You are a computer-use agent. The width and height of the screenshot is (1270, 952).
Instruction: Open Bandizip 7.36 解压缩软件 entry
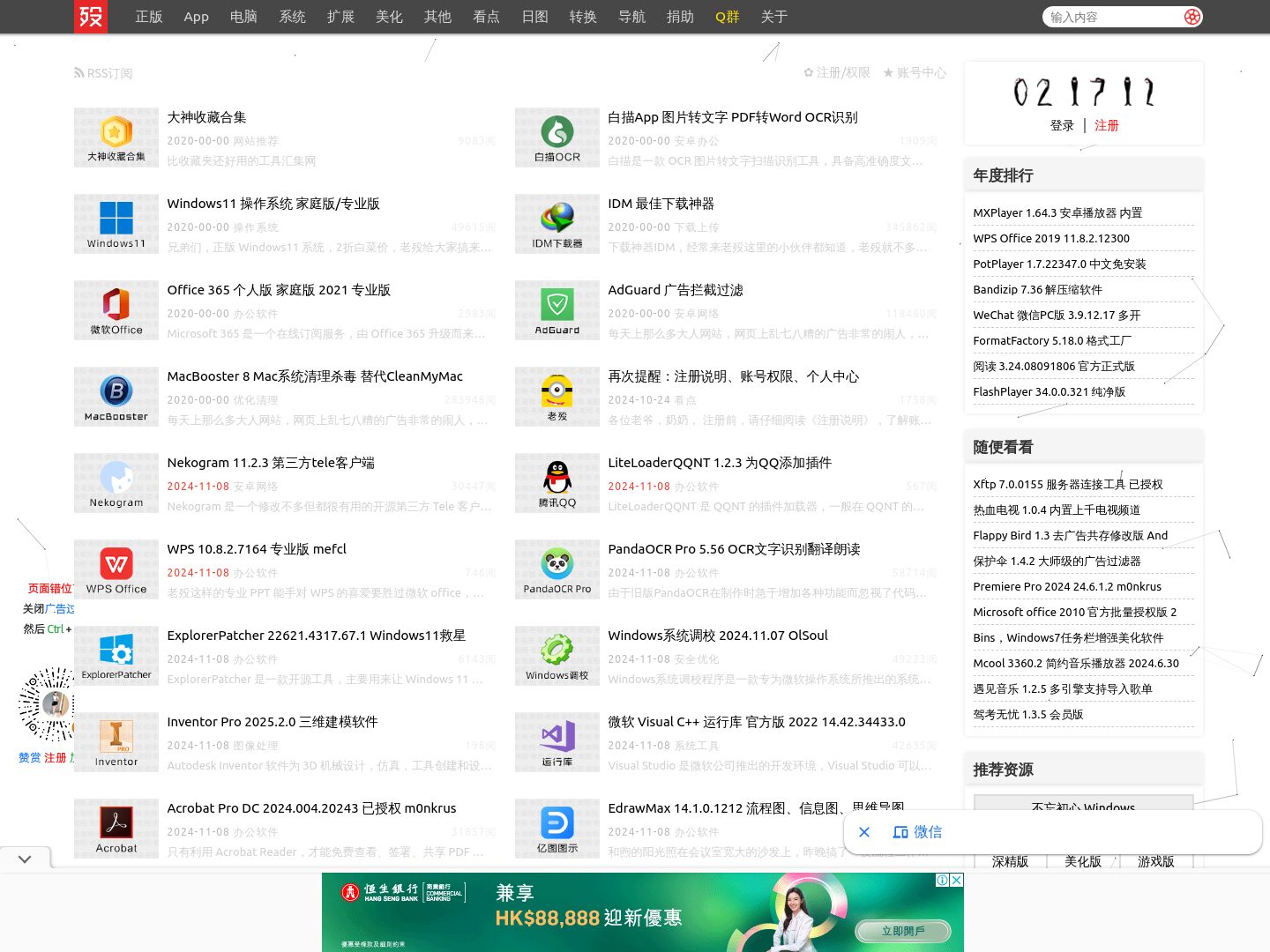pos(1038,289)
